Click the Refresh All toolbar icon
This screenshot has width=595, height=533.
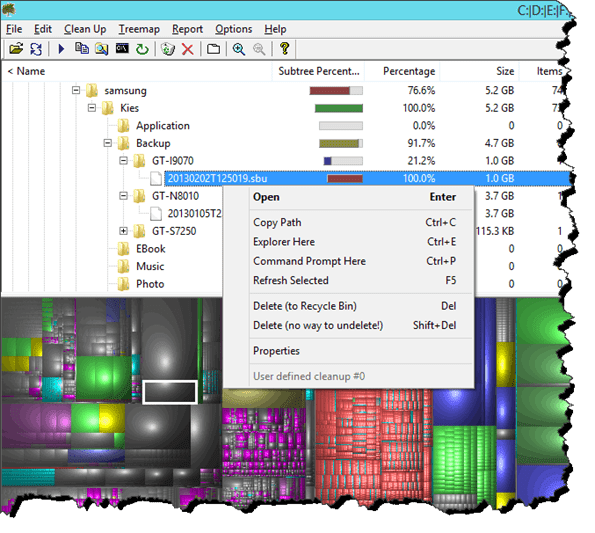click(x=36, y=49)
